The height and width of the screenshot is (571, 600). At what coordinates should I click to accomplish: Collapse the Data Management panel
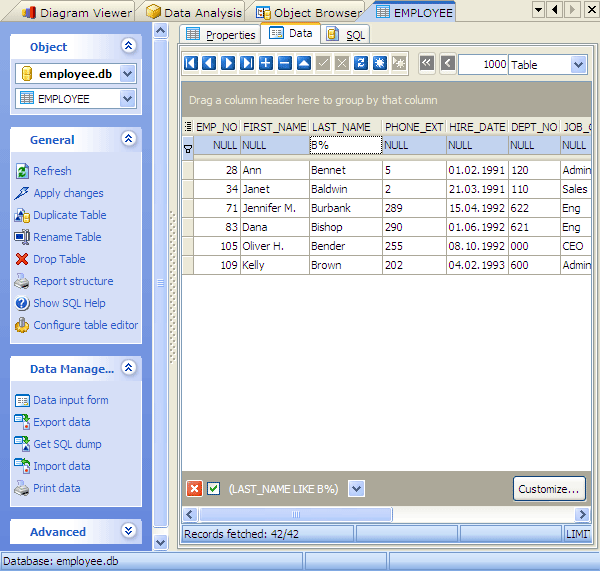[x=129, y=368]
